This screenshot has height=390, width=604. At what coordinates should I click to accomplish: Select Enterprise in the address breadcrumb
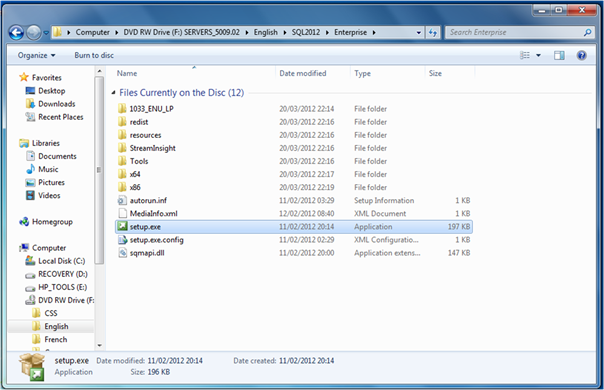click(351, 32)
